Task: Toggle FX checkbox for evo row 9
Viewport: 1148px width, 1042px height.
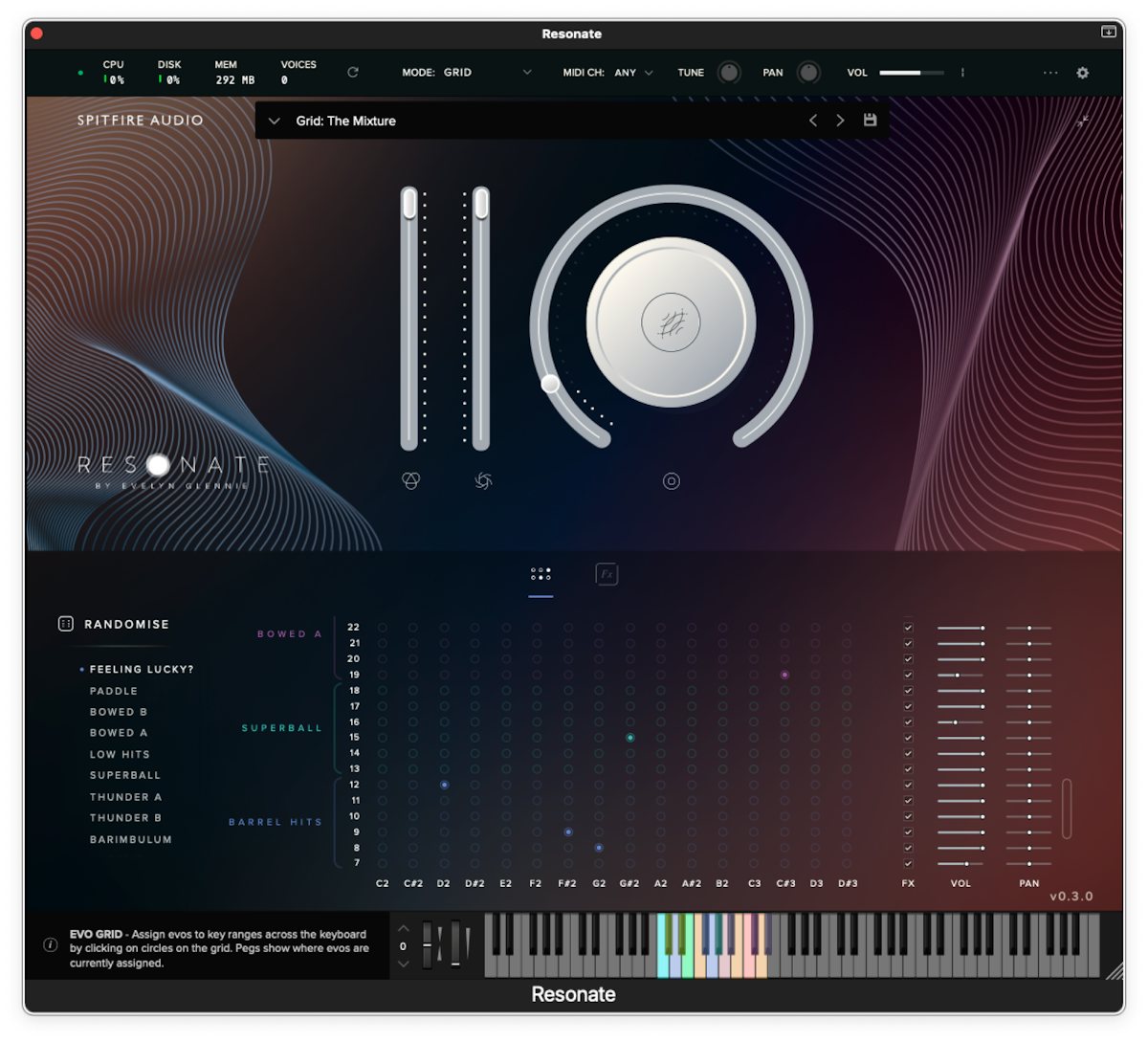Action: coord(908,832)
